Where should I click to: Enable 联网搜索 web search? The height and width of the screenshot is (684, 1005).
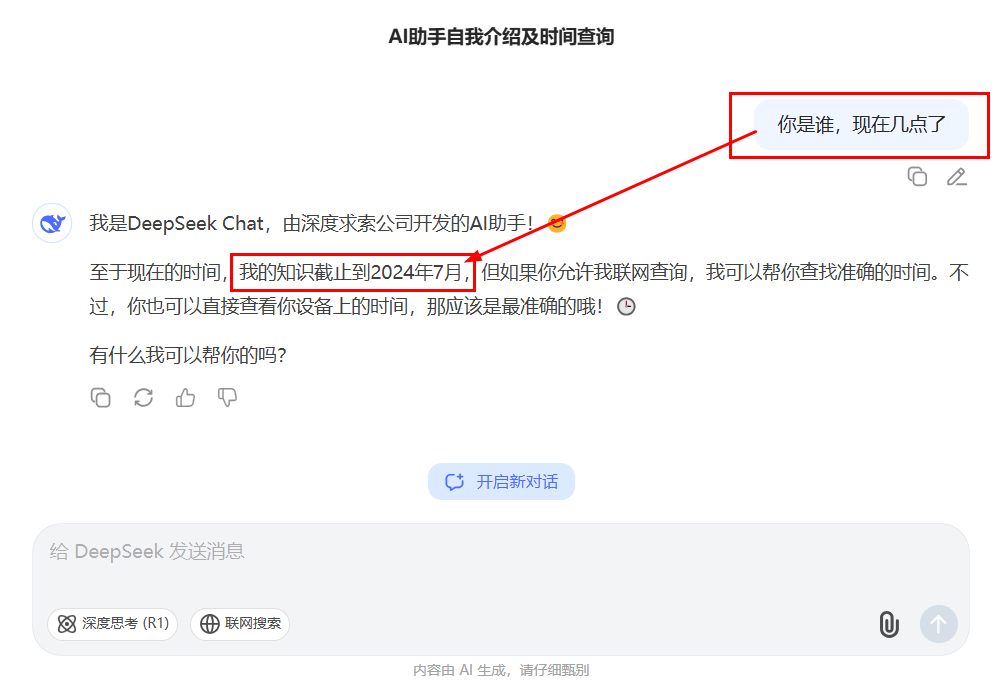coord(240,624)
